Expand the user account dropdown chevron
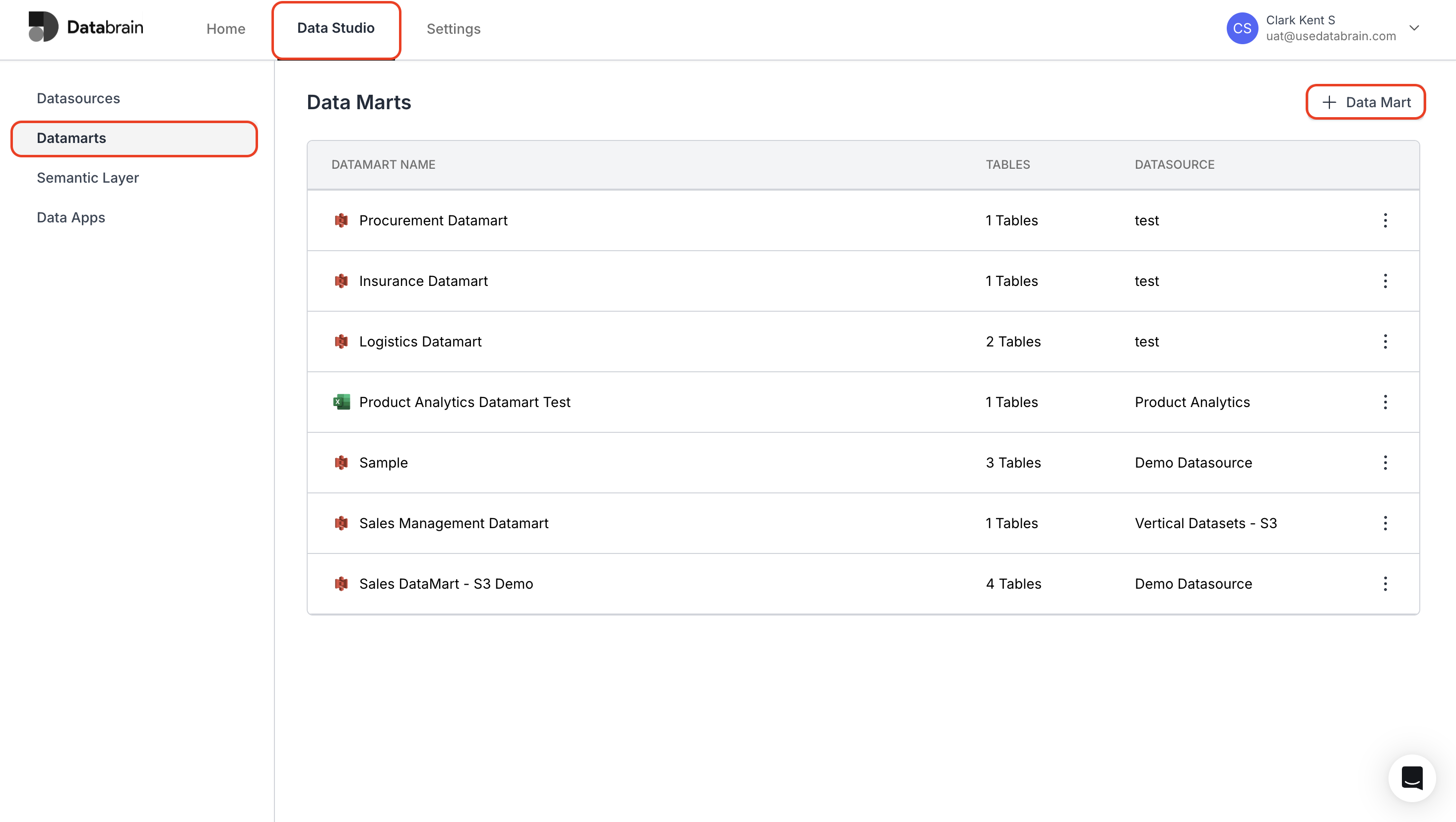Image resolution: width=1456 pixels, height=822 pixels. [1414, 28]
